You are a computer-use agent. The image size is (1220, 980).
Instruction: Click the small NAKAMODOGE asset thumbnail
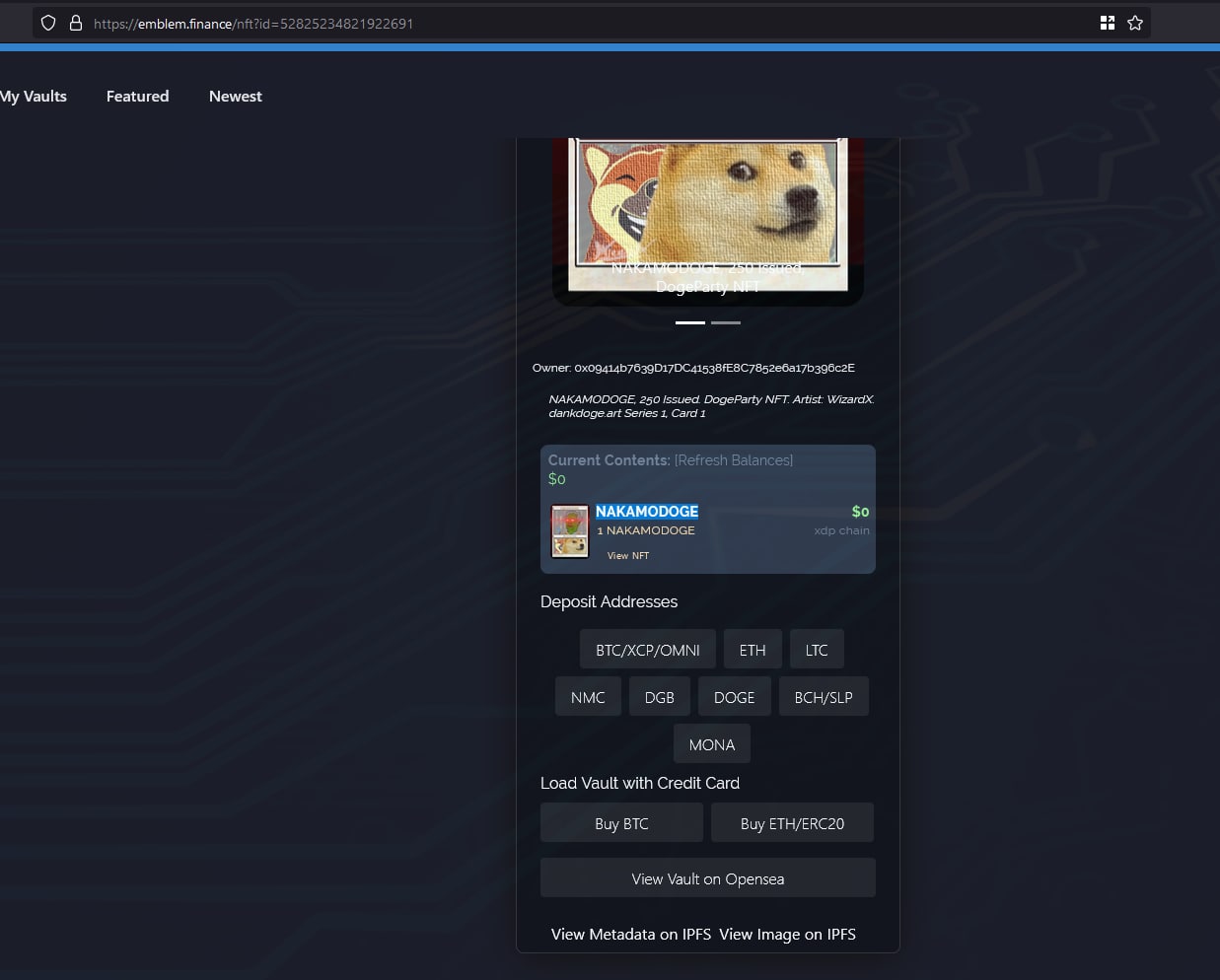pyautogui.click(x=570, y=531)
